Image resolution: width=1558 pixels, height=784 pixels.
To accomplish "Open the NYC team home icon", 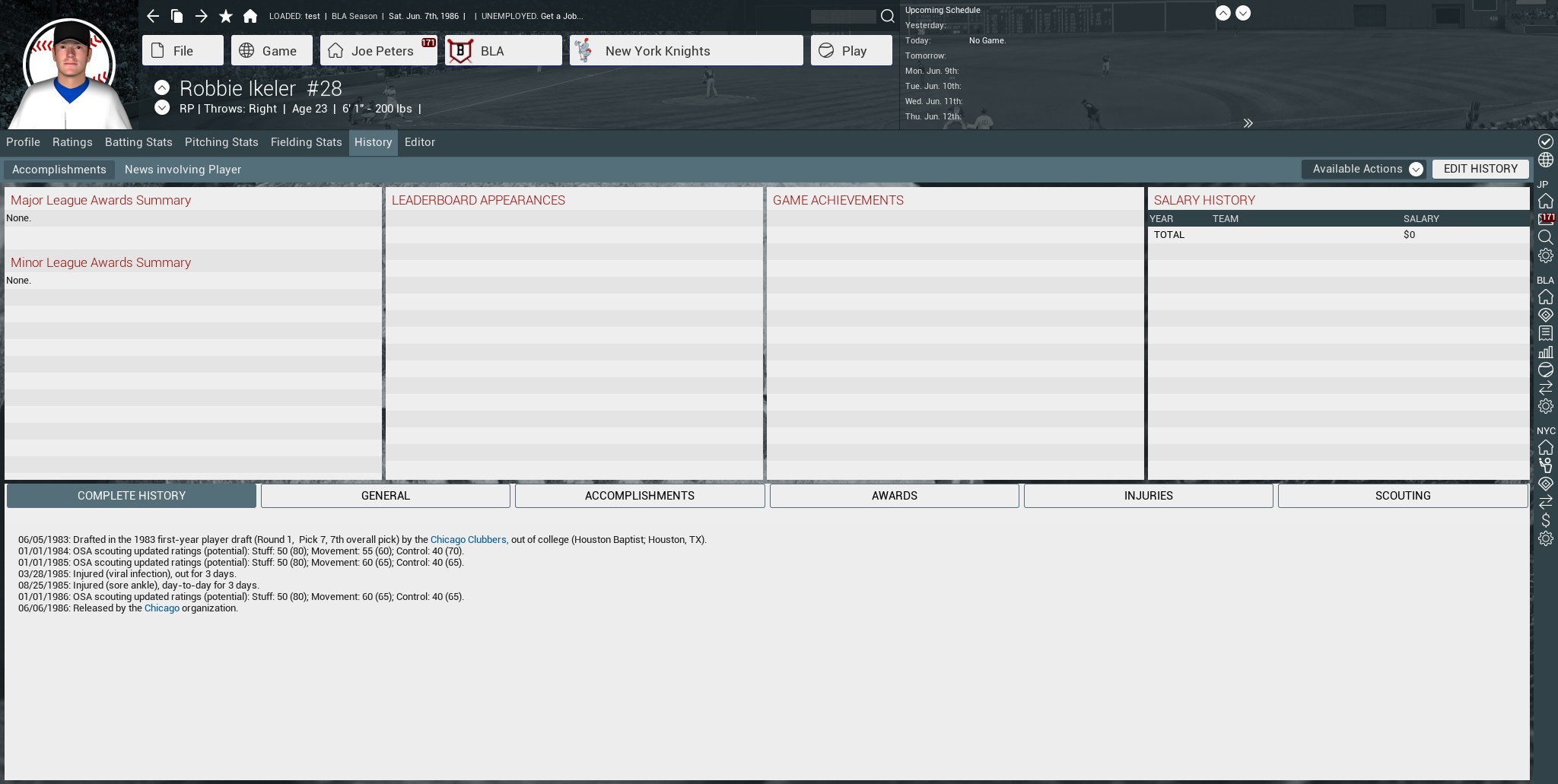I will tap(1545, 447).
